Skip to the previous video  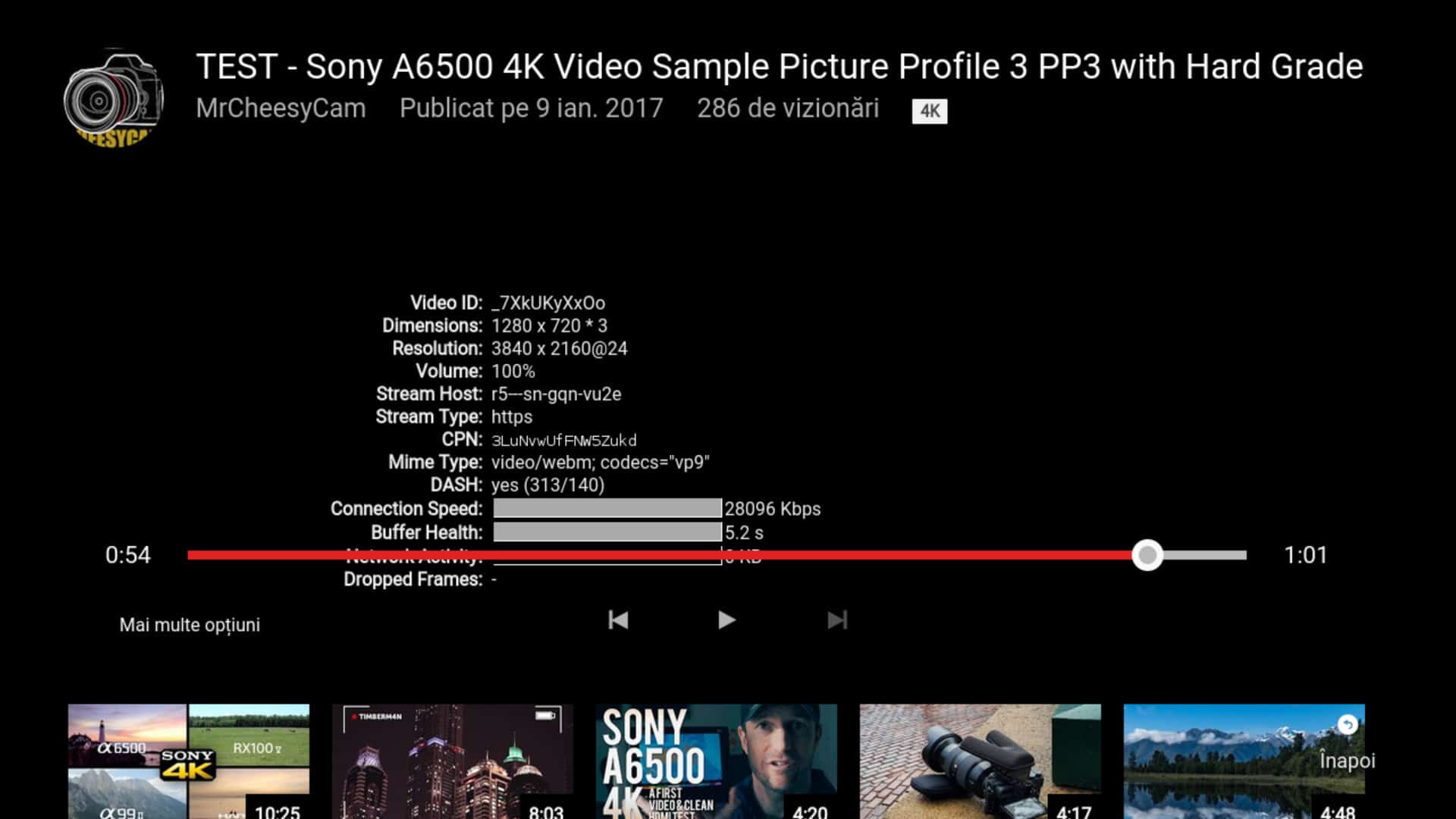click(618, 620)
